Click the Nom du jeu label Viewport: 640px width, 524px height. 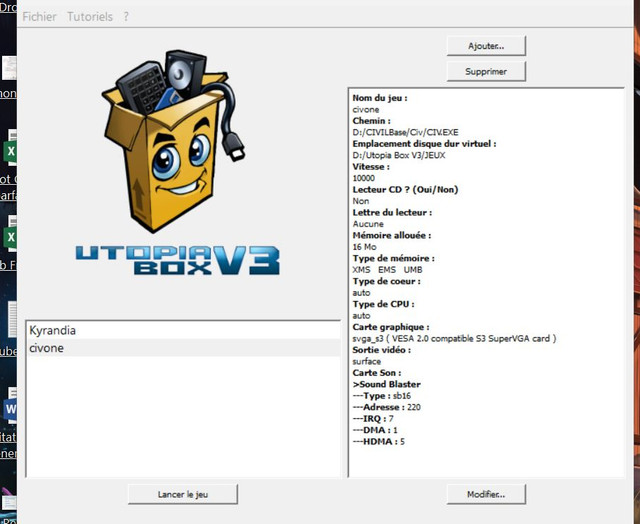380,98
